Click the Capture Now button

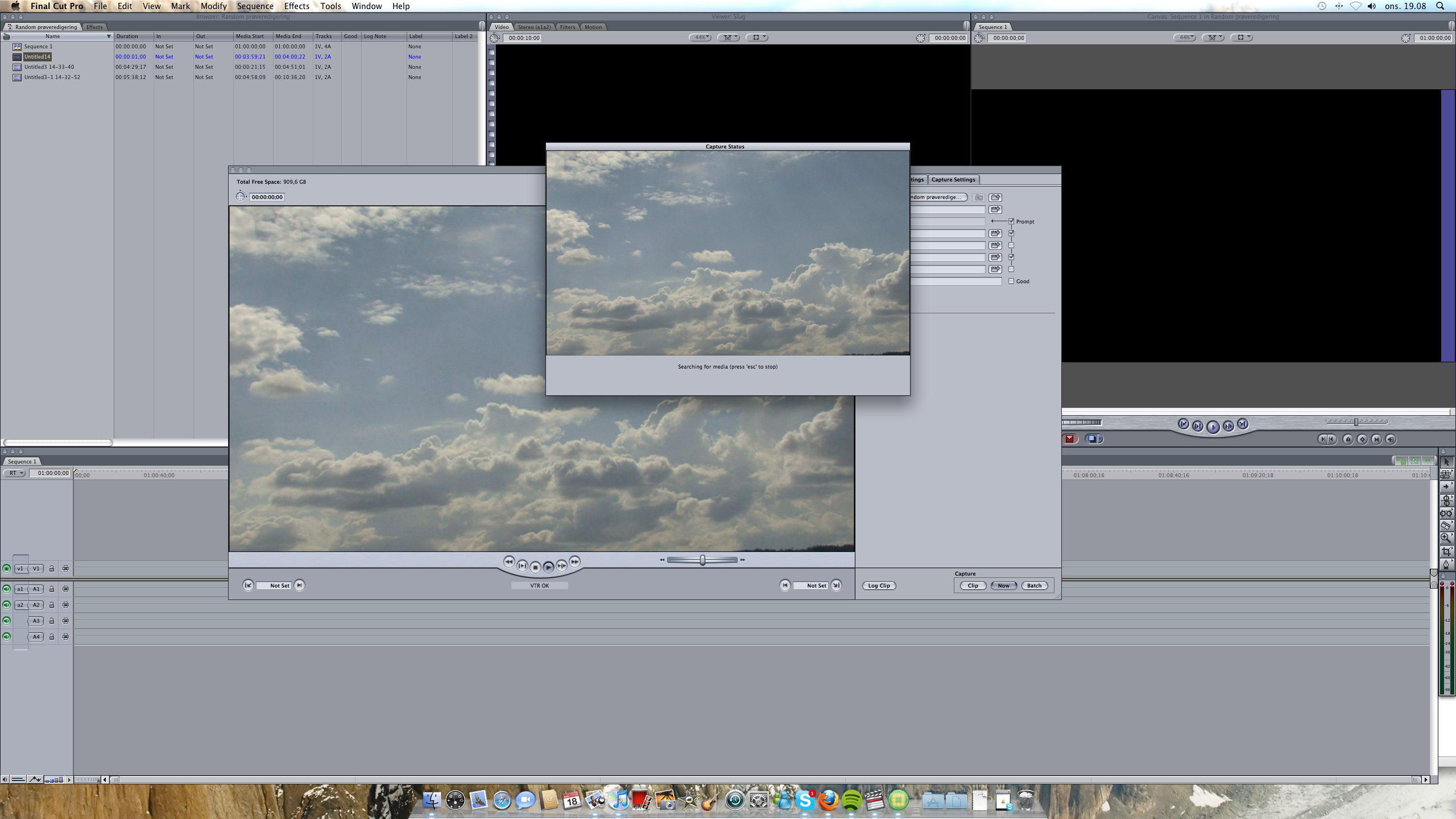click(x=1004, y=585)
